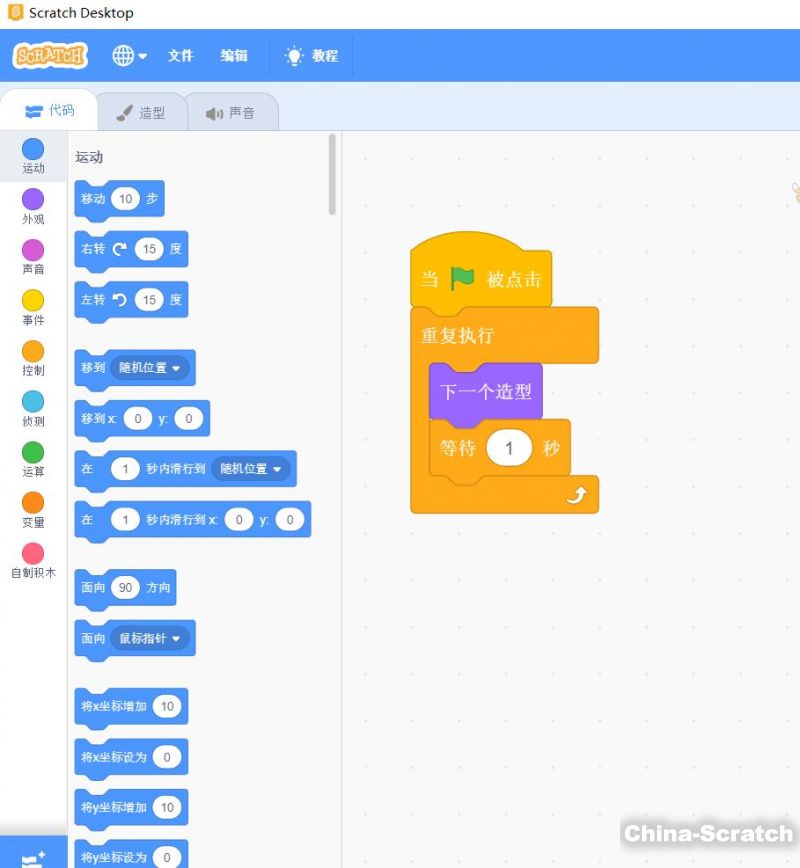
Task: Open 教程 tutorials with the lightbulb
Action: (312, 56)
